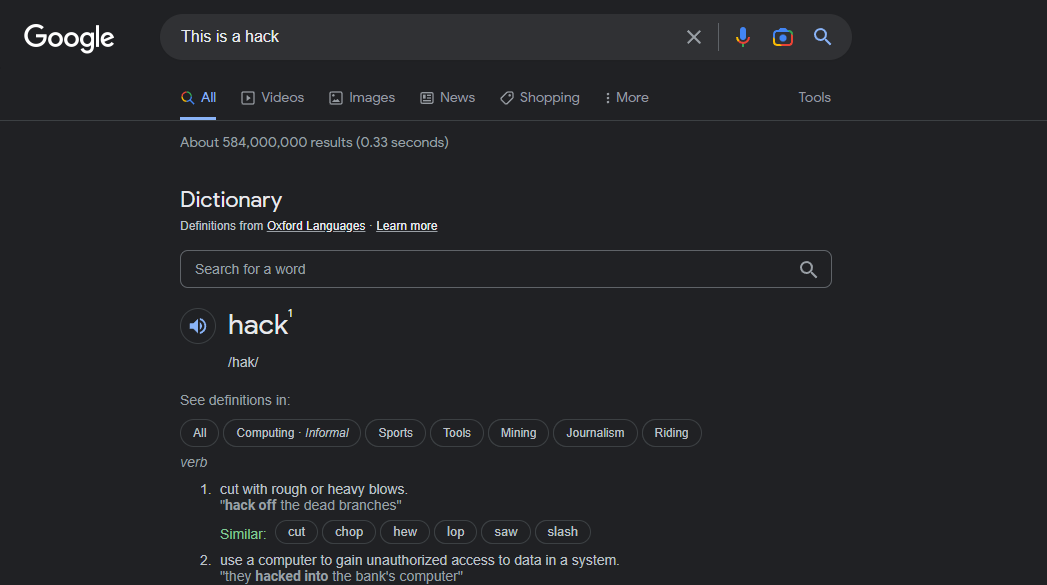This screenshot has height=585, width=1047.
Task: Click the similar word hew
Action: (405, 532)
